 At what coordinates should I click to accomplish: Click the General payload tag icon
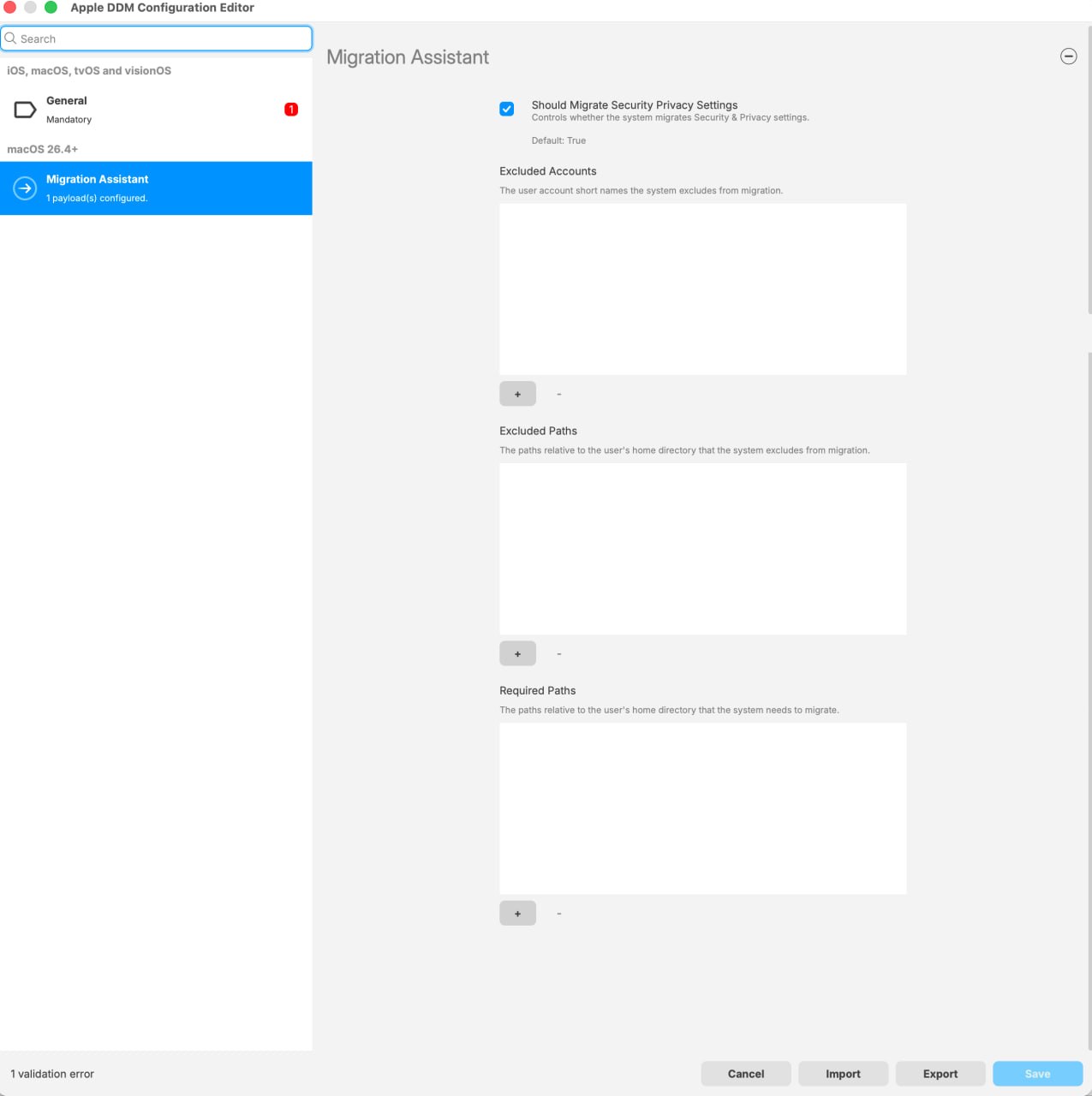coord(25,110)
